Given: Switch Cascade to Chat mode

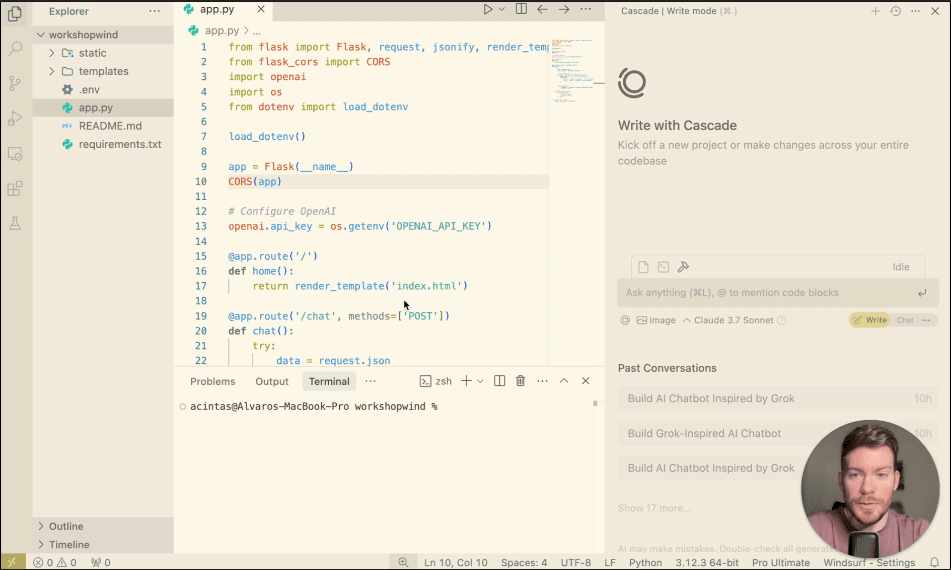Looking at the screenshot, I should tap(905, 320).
